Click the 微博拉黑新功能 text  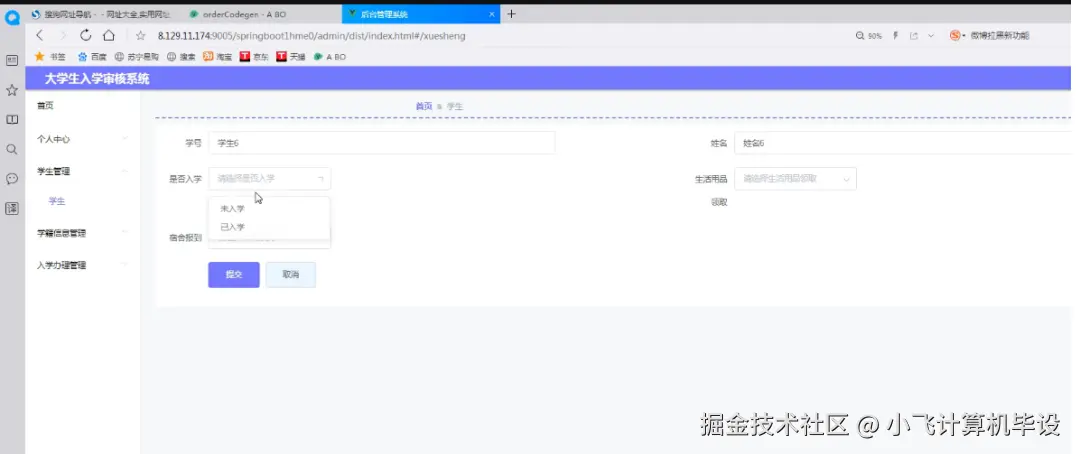tap(1000, 36)
